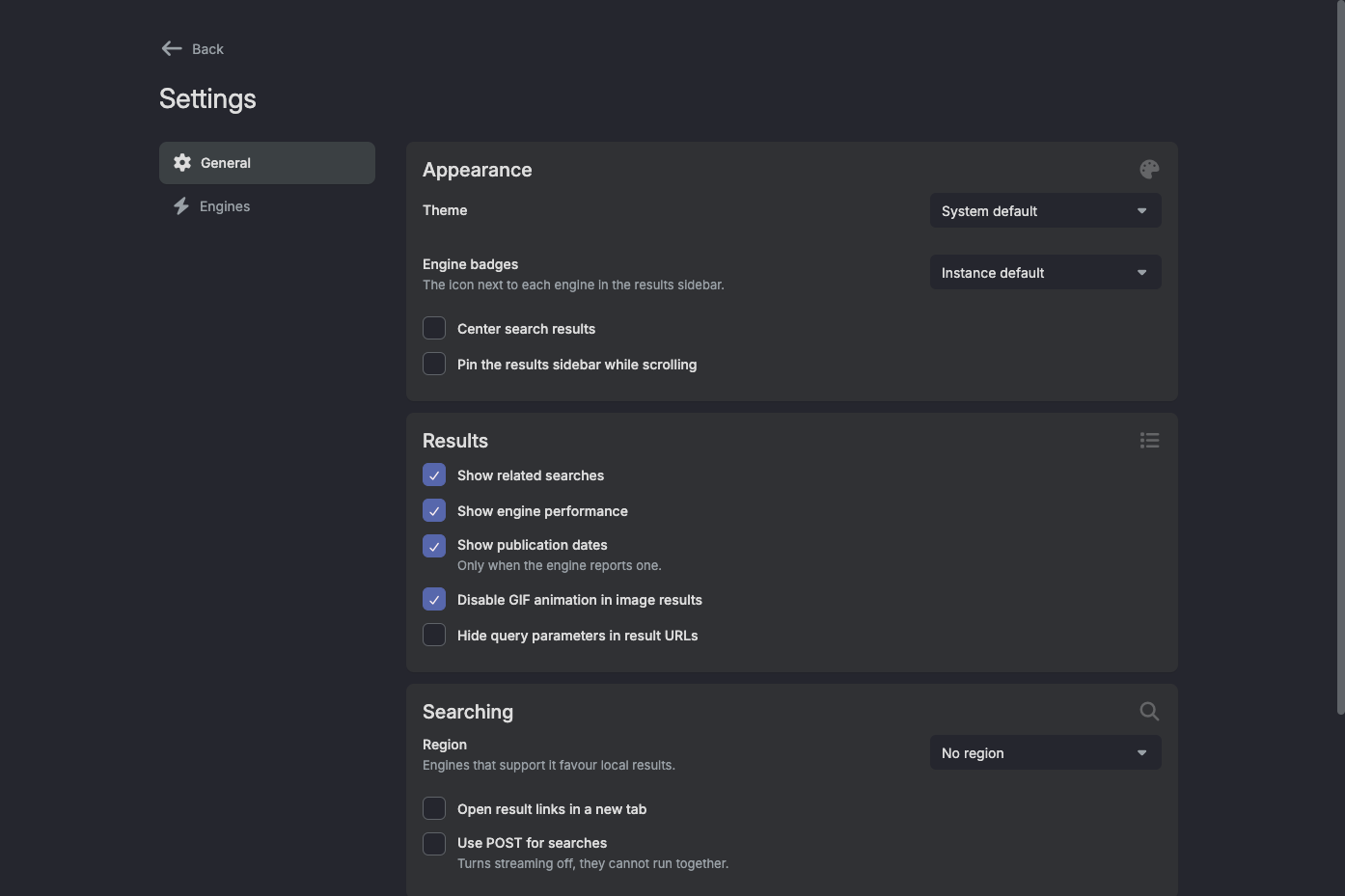Click the Results section heading
This screenshot has height=896, width=1345.
point(455,441)
